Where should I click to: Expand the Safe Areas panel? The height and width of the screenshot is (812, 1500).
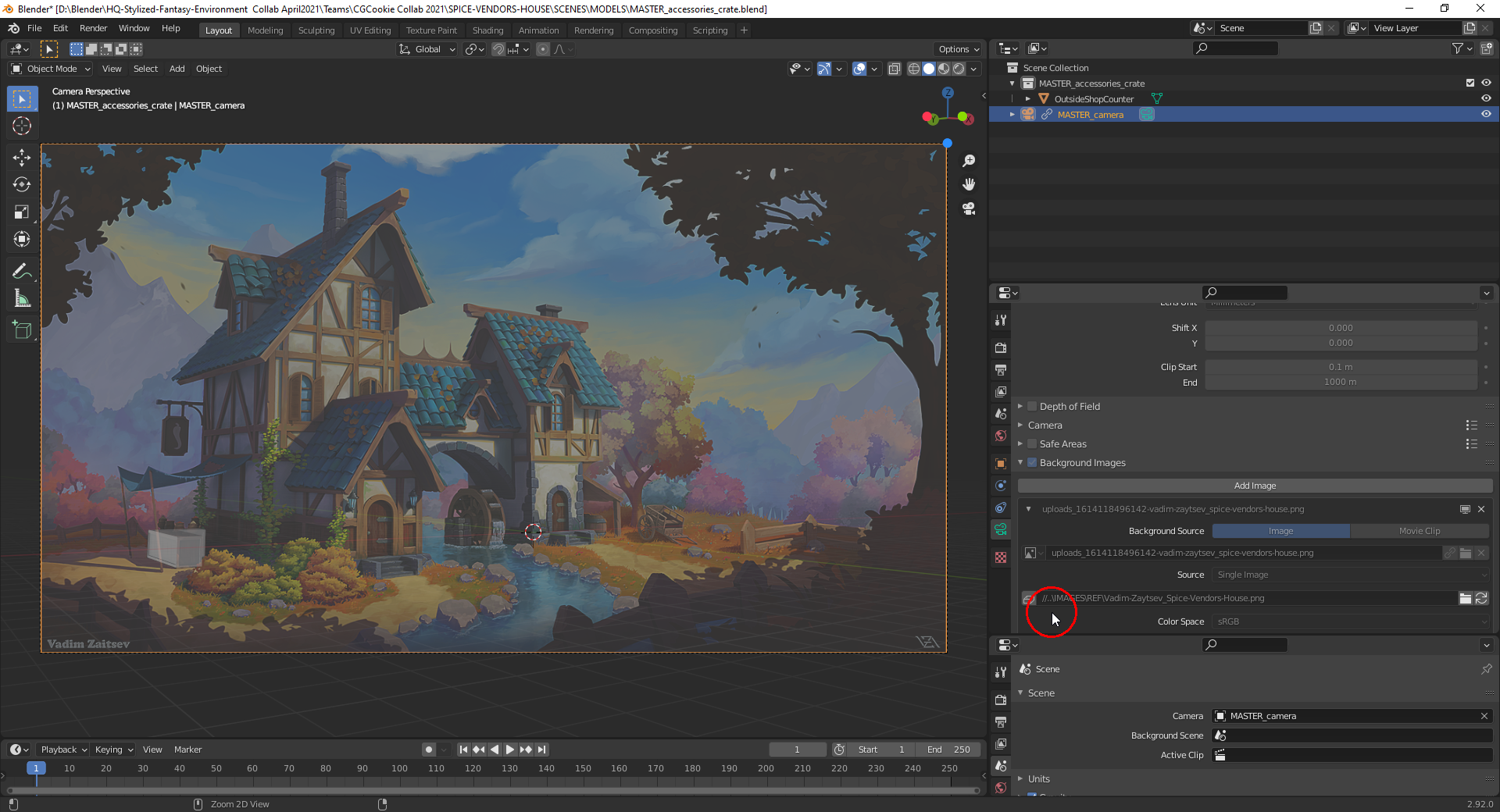(1020, 444)
